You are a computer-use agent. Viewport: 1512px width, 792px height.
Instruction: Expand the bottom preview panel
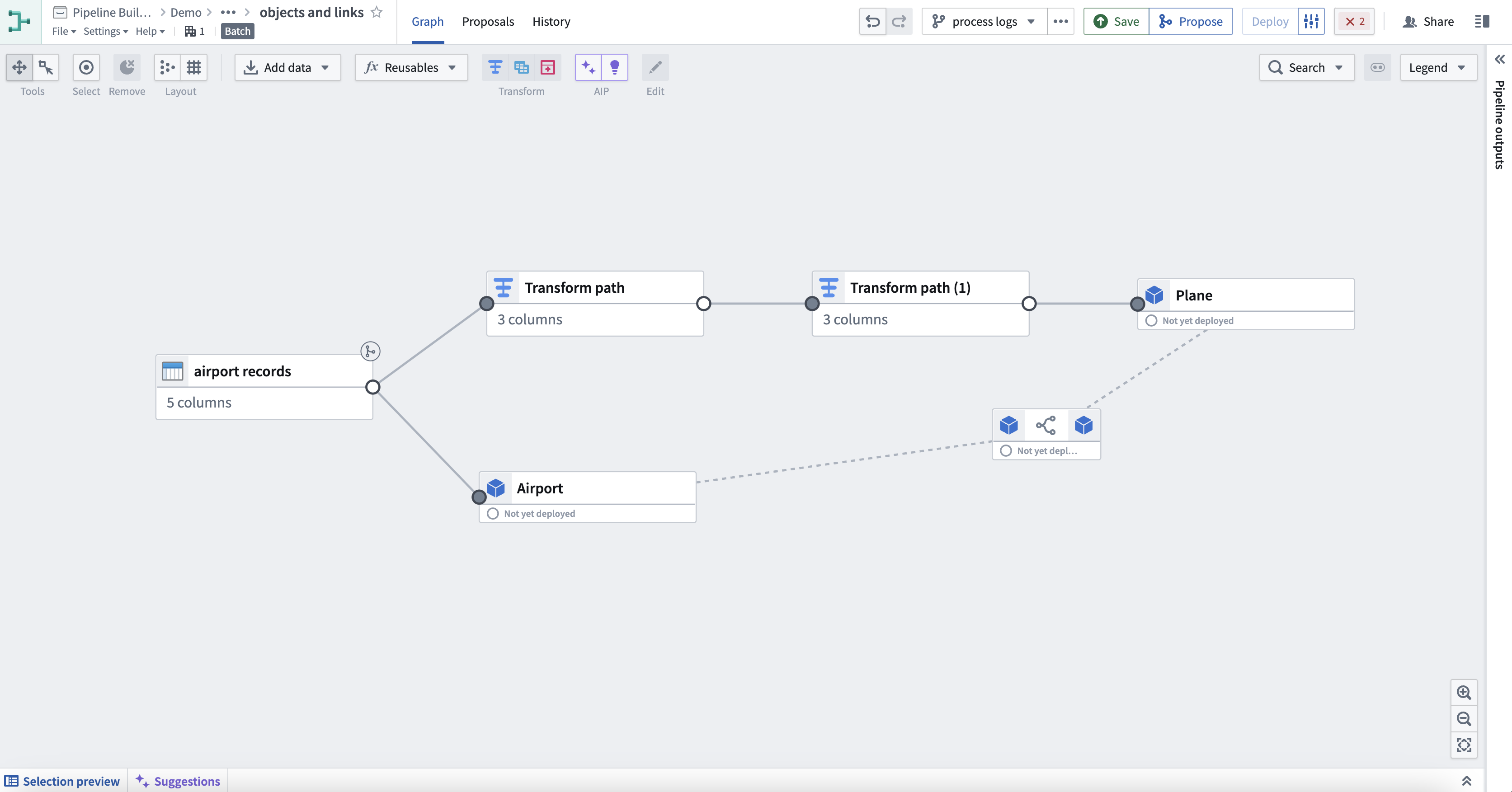(1466, 781)
